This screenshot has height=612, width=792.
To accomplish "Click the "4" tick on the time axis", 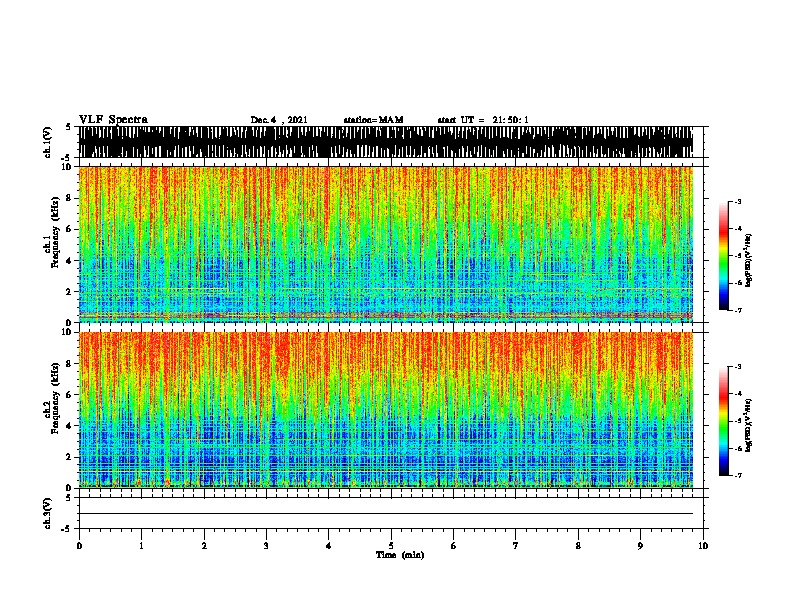I will 329,546.
